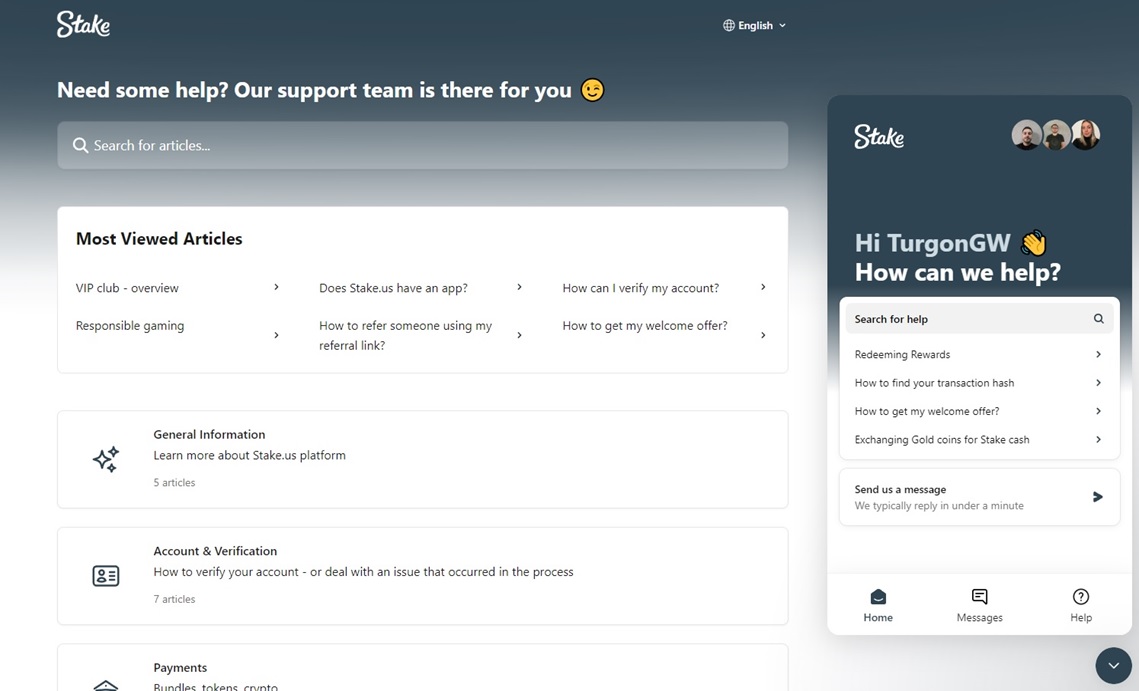Open Does Stake.us have an app article
Image resolution: width=1139 pixels, height=691 pixels.
[393, 288]
